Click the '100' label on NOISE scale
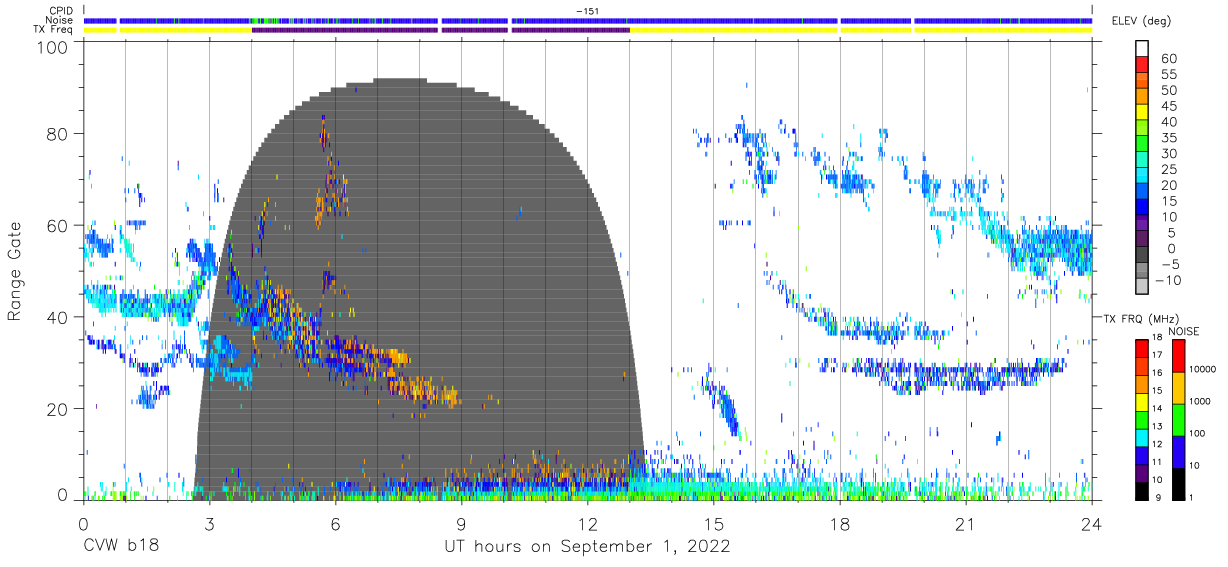 pos(1198,434)
